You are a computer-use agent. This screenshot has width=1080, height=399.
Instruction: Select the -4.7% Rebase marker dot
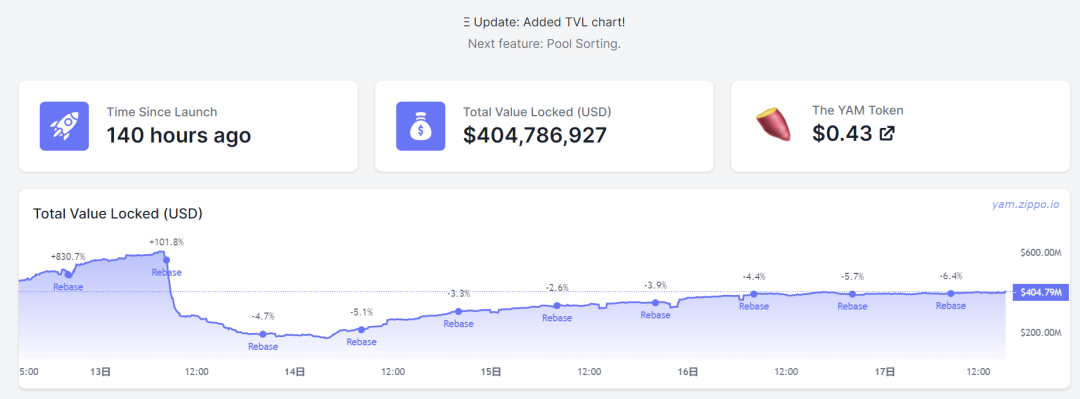click(262, 334)
